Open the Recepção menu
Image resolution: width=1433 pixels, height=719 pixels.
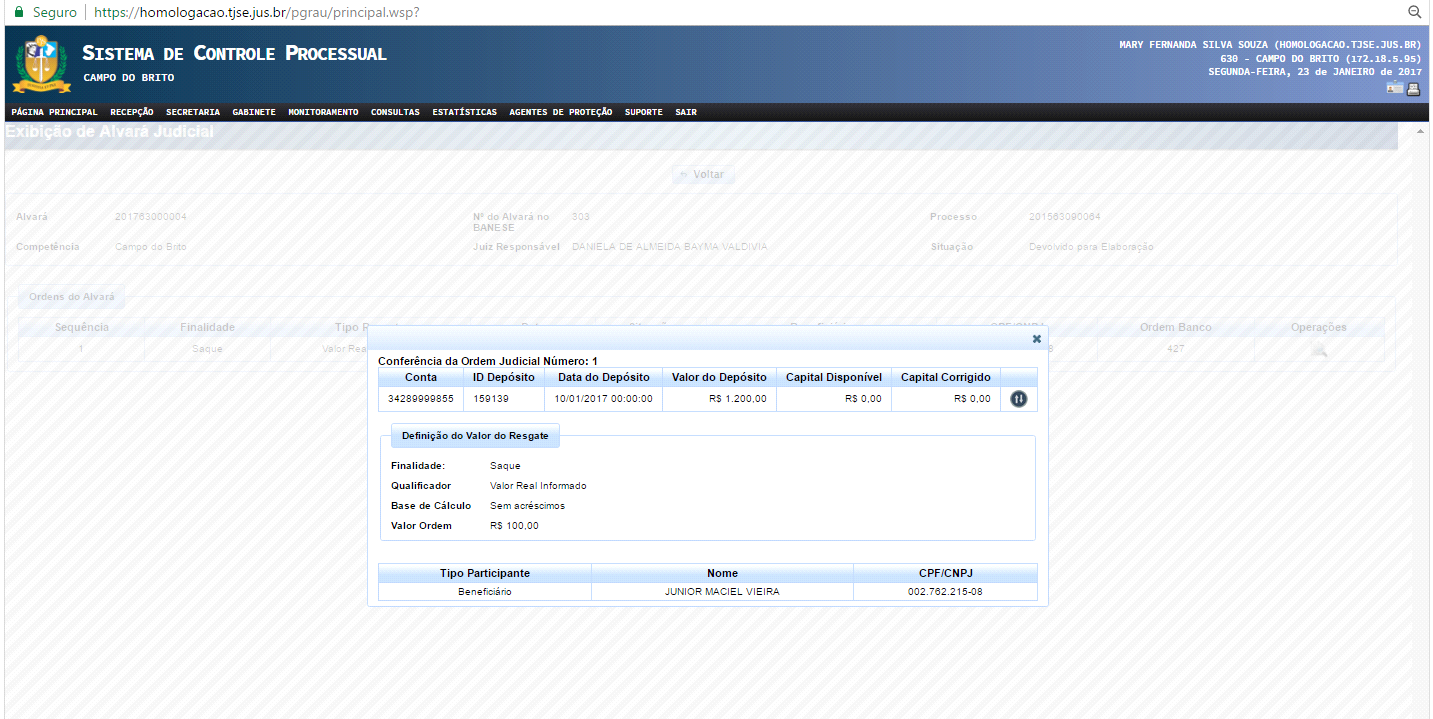(x=132, y=112)
